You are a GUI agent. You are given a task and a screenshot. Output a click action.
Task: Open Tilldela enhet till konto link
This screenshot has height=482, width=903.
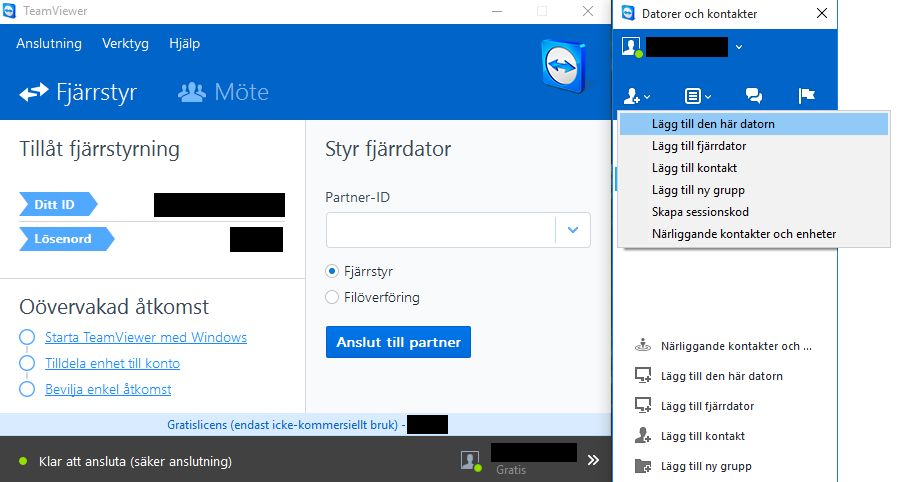[112, 363]
